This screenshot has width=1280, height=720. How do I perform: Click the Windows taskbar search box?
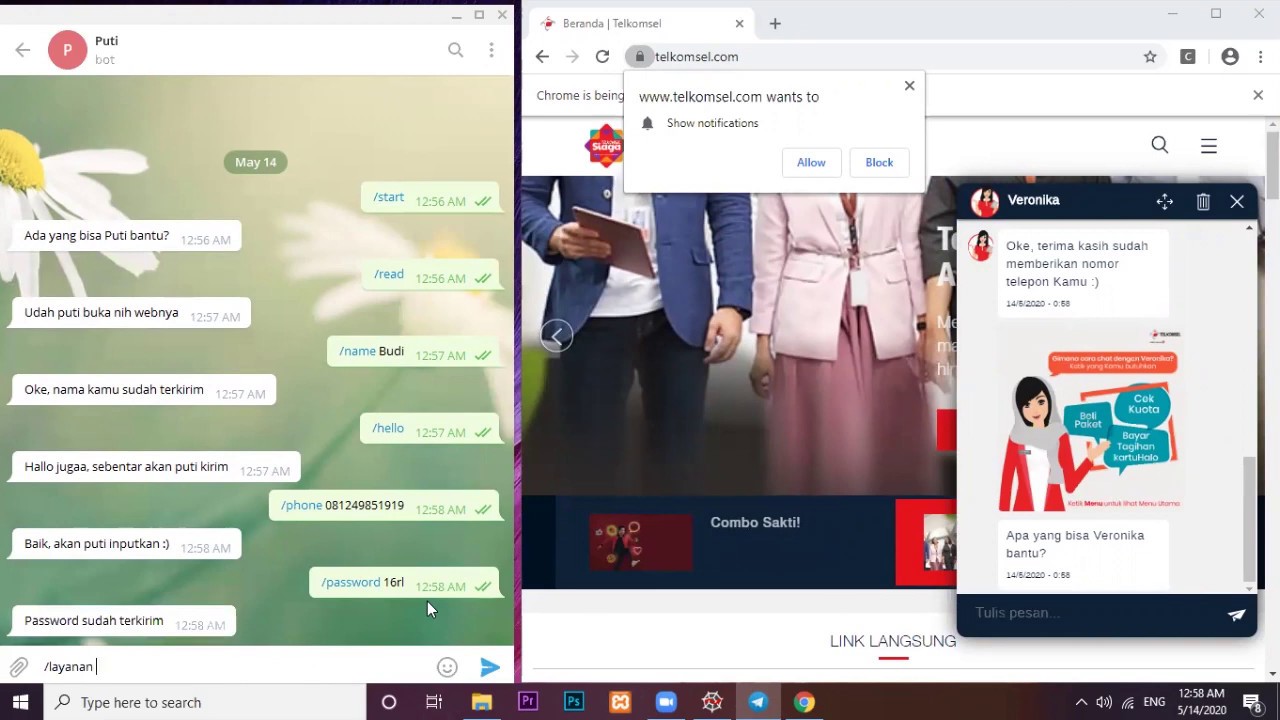[205, 702]
